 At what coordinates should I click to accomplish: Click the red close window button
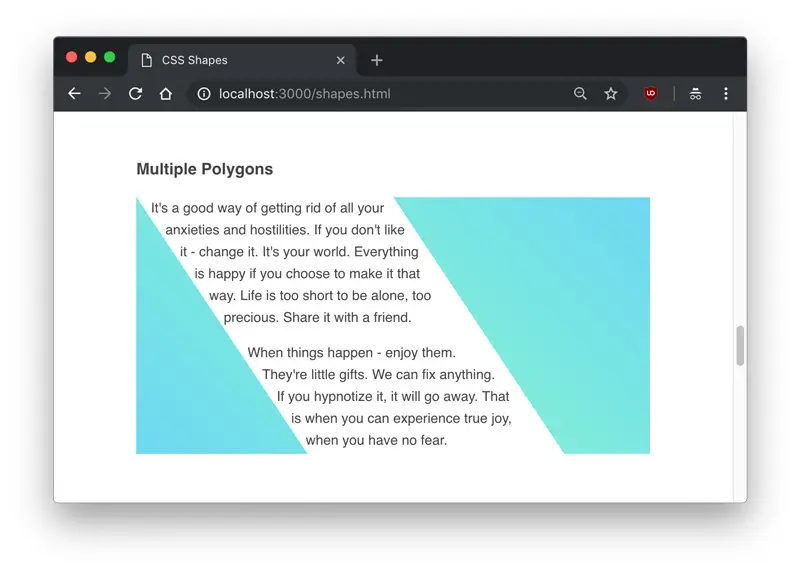(x=71, y=57)
